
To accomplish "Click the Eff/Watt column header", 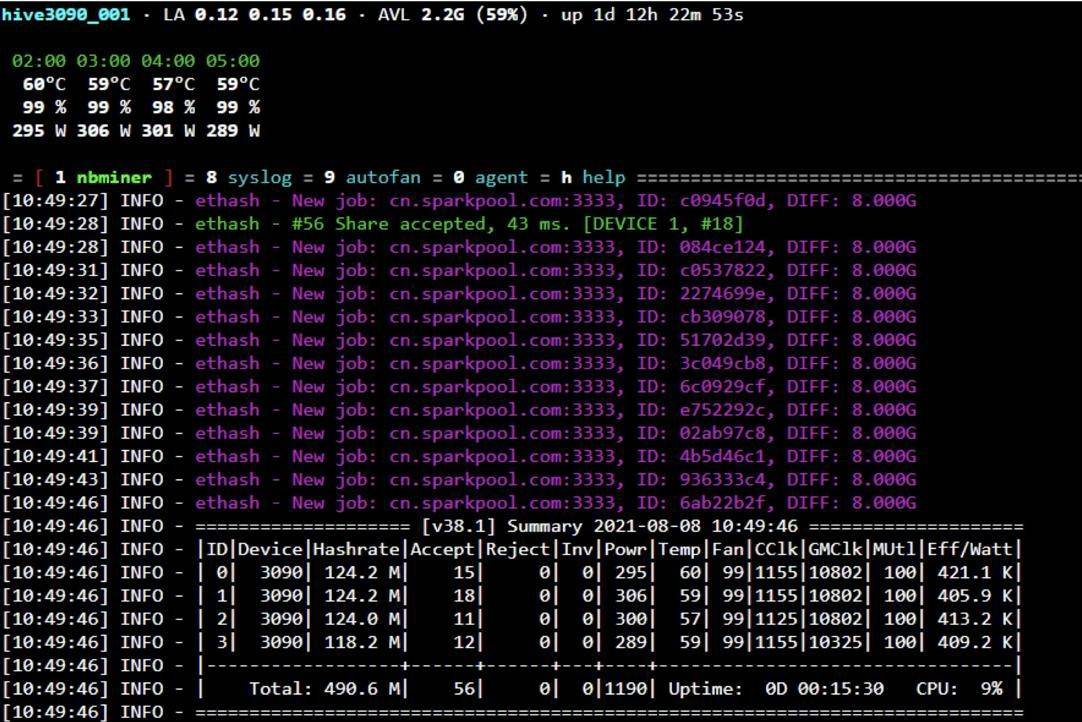I will 970,549.
